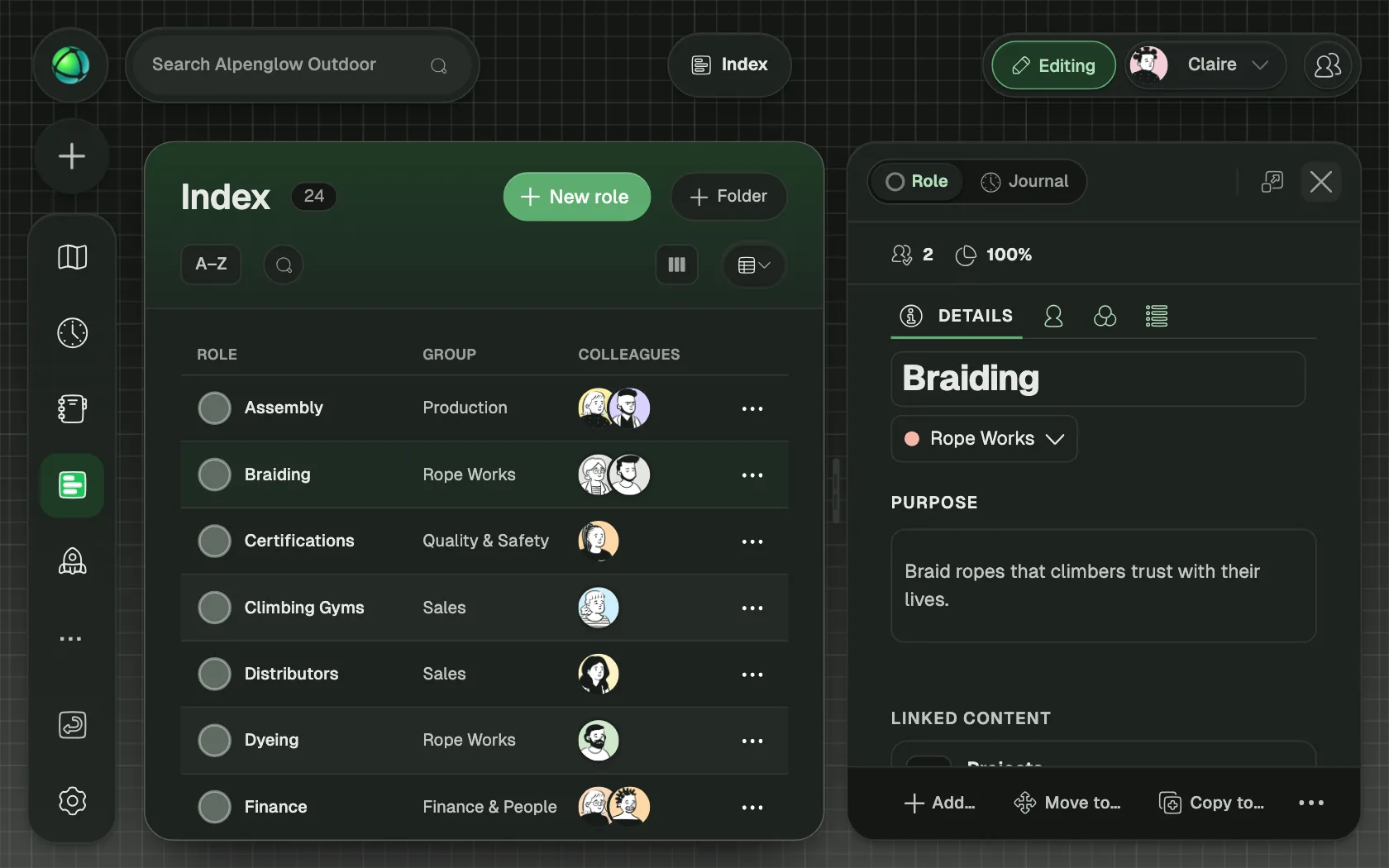This screenshot has height=868, width=1389.
Task: Open more options for Distributors row
Action: [752, 675]
